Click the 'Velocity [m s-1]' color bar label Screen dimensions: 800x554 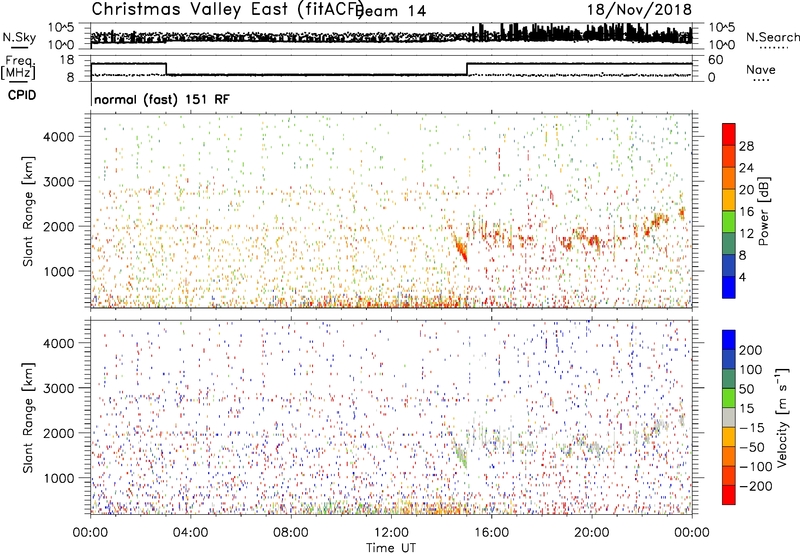coord(781,417)
